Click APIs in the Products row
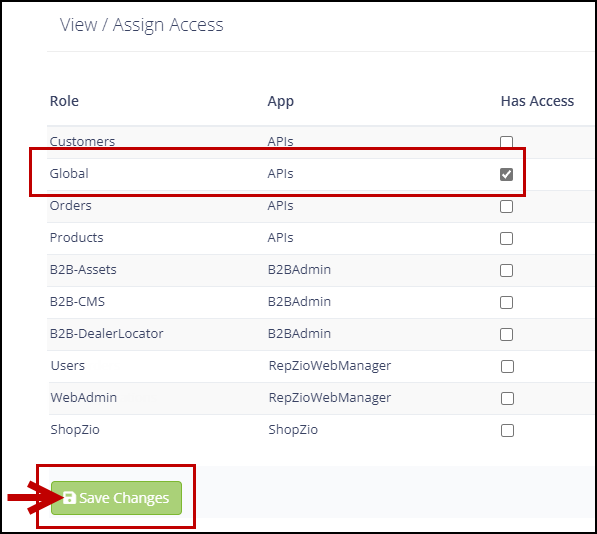This screenshot has width=597, height=534. tap(280, 238)
